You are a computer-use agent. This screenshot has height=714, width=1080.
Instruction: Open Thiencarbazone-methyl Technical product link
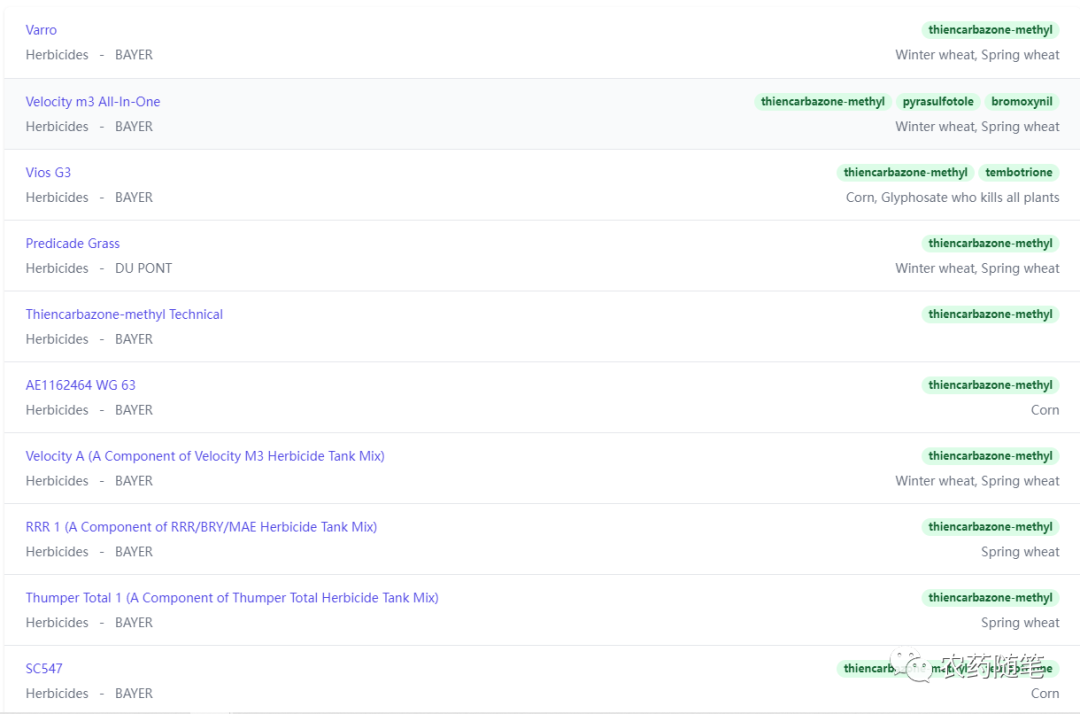coord(124,314)
